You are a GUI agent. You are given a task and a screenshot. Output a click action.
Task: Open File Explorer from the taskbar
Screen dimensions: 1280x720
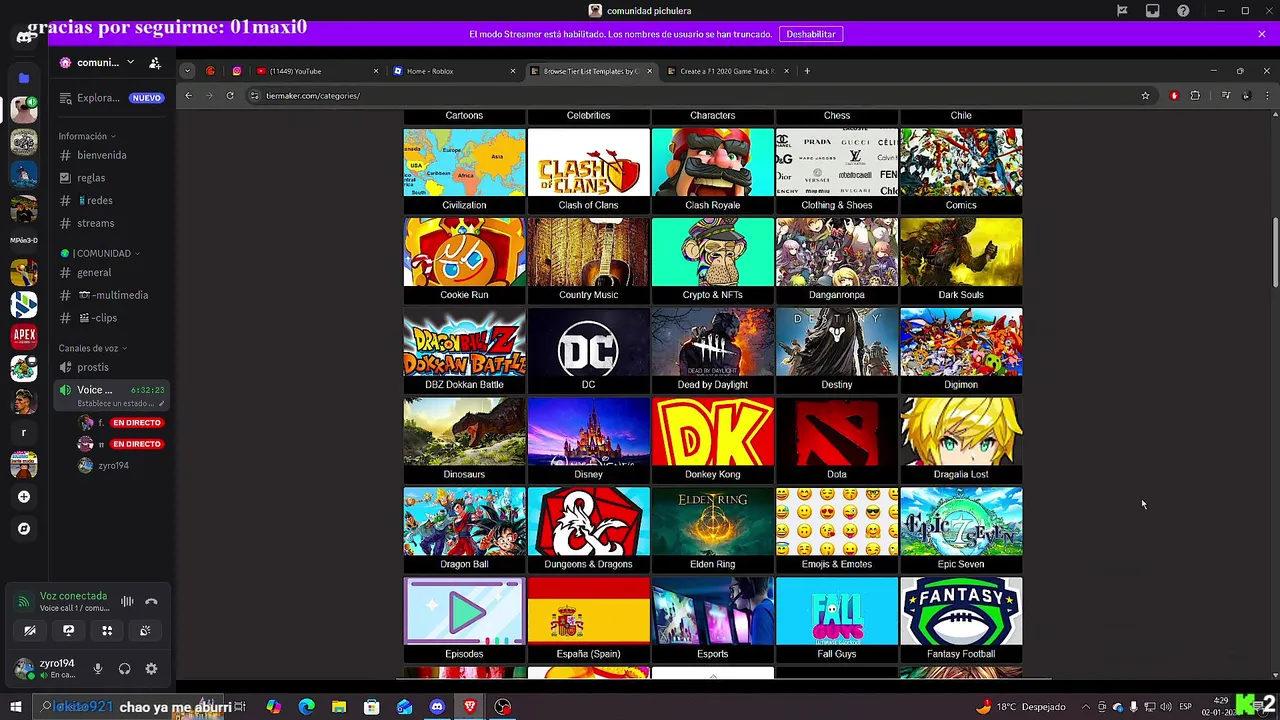pos(339,707)
